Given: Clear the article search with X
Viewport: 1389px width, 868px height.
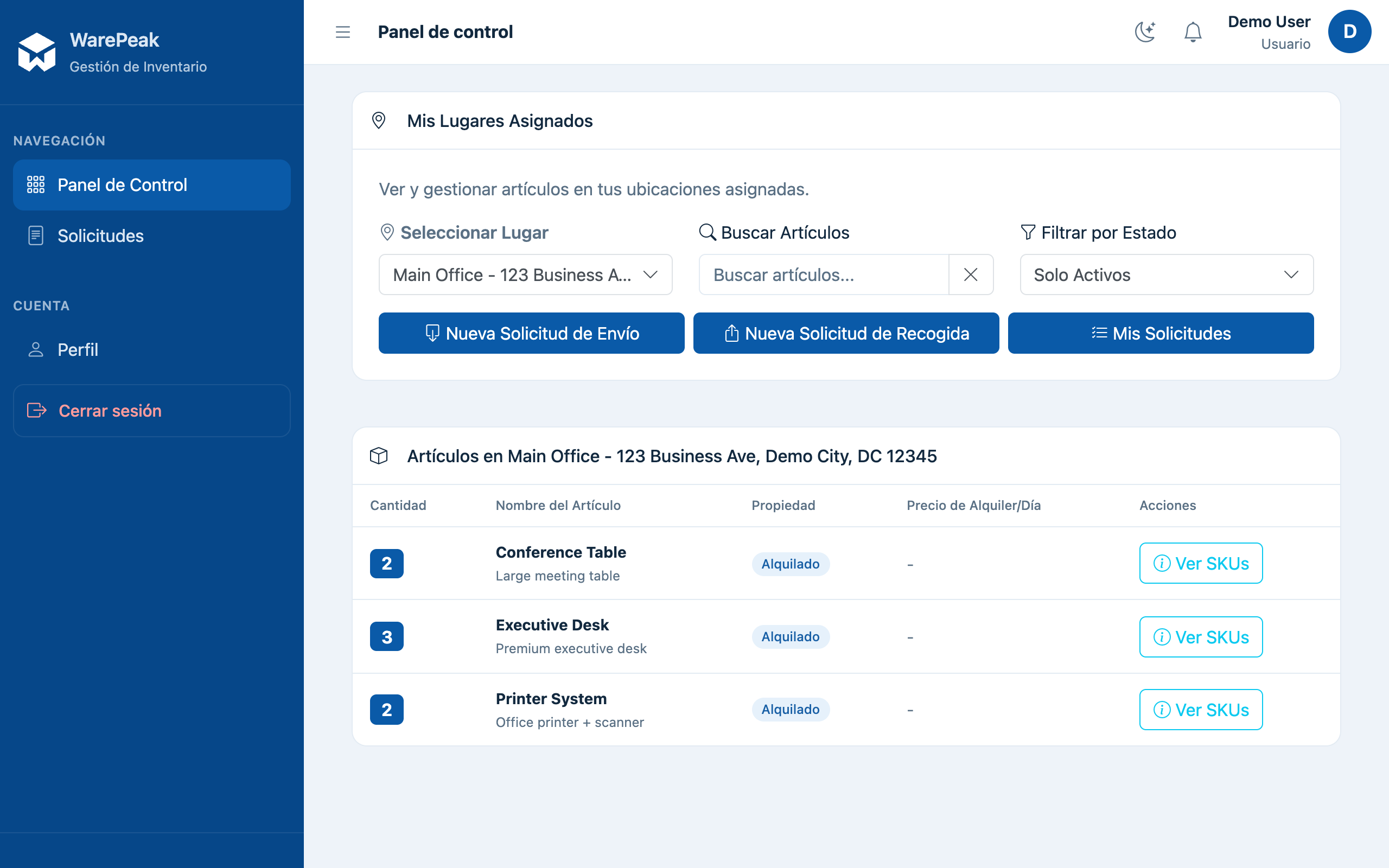Looking at the screenshot, I should tap(971, 275).
